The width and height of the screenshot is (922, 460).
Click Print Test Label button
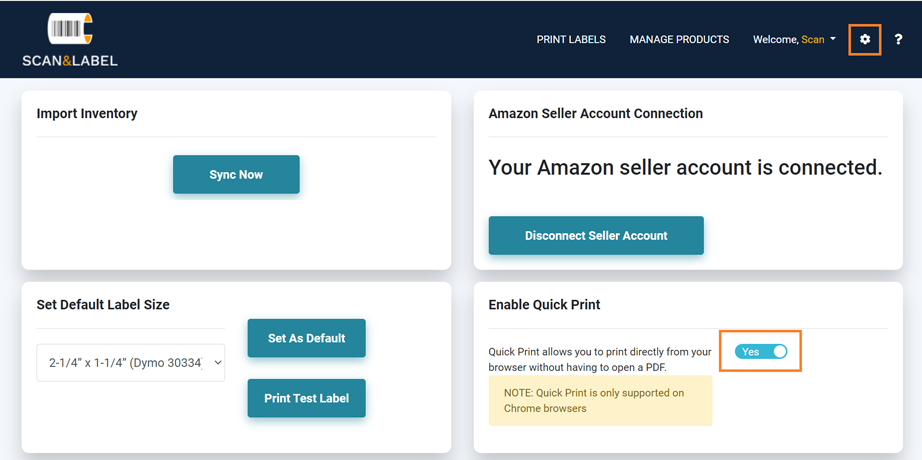(x=306, y=398)
